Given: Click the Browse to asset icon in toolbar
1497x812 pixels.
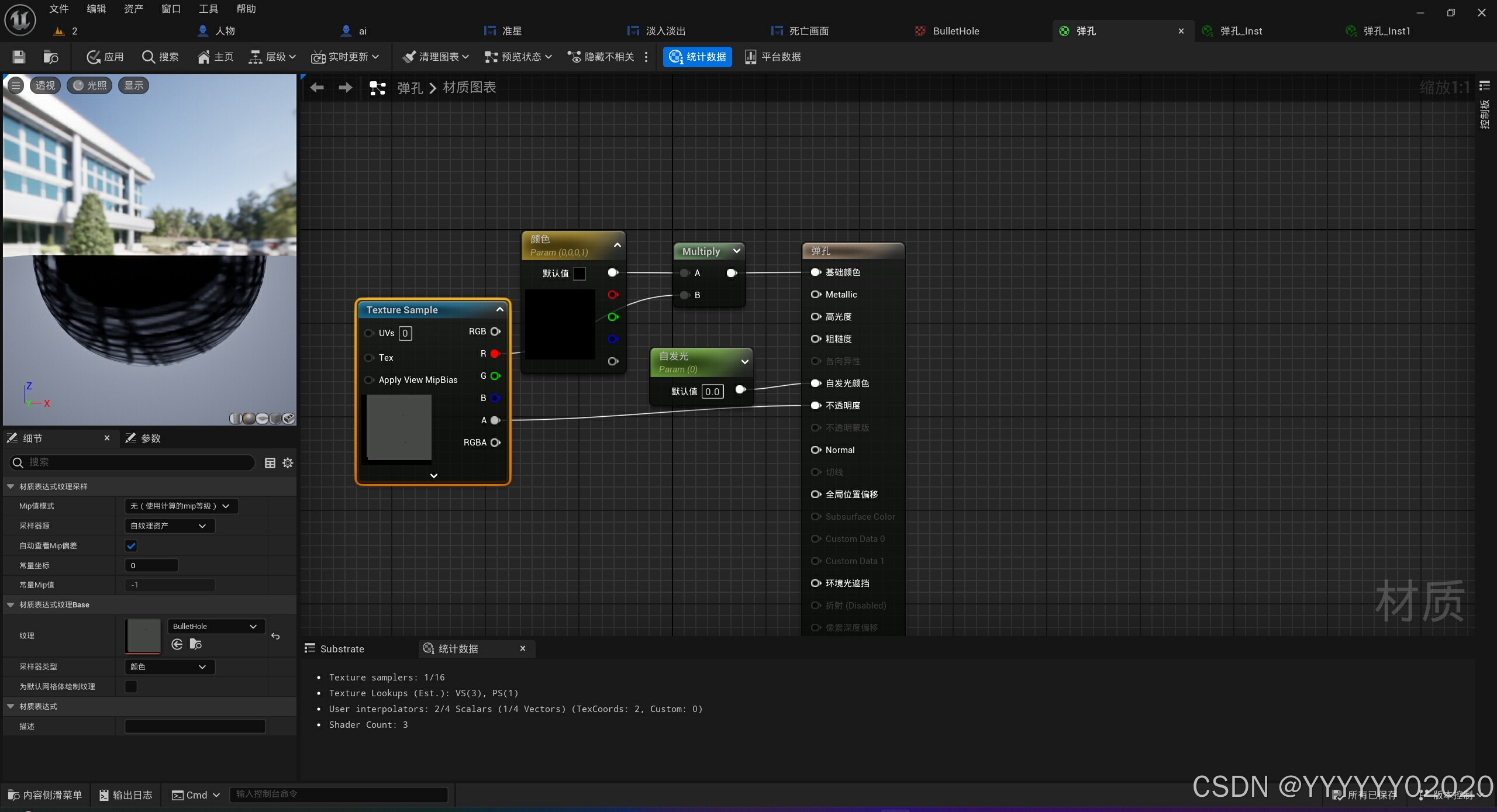Looking at the screenshot, I should 51,57.
